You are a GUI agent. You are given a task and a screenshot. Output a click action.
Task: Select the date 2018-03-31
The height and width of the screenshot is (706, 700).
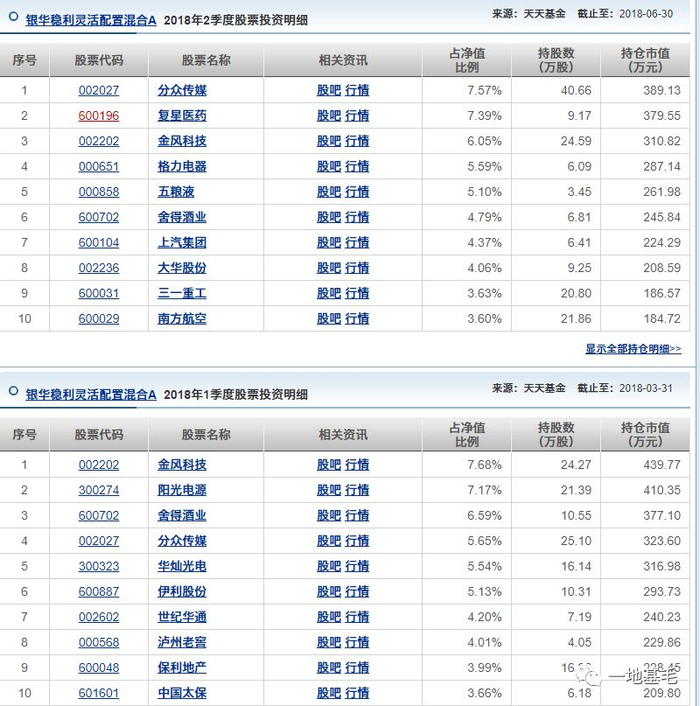[x=646, y=388]
